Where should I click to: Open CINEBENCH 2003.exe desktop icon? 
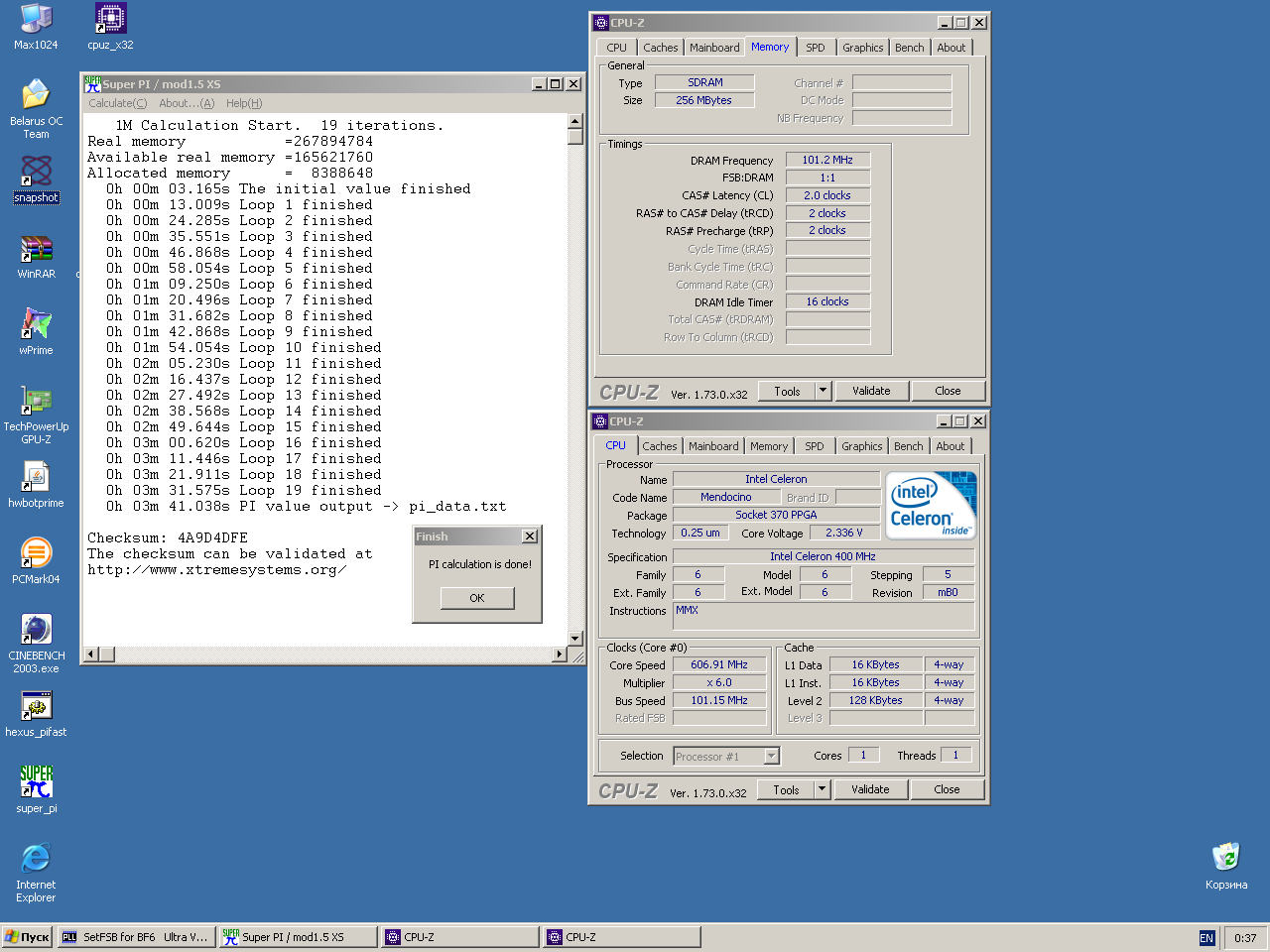point(36,644)
